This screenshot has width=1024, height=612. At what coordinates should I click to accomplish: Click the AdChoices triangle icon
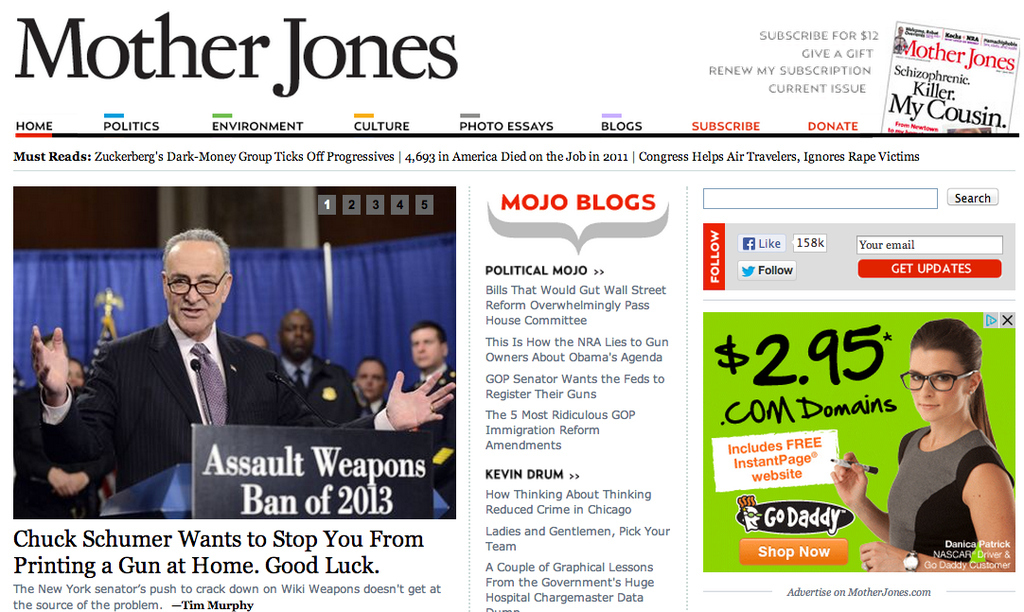point(991,320)
